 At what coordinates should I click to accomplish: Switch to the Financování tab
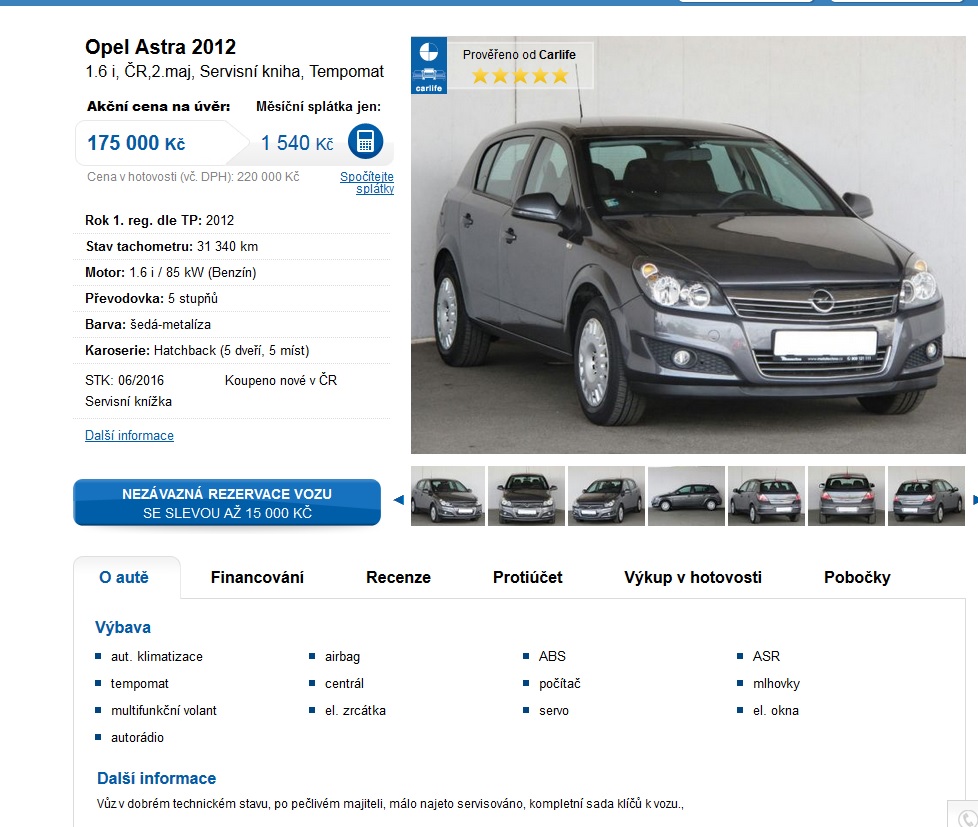pos(257,578)
